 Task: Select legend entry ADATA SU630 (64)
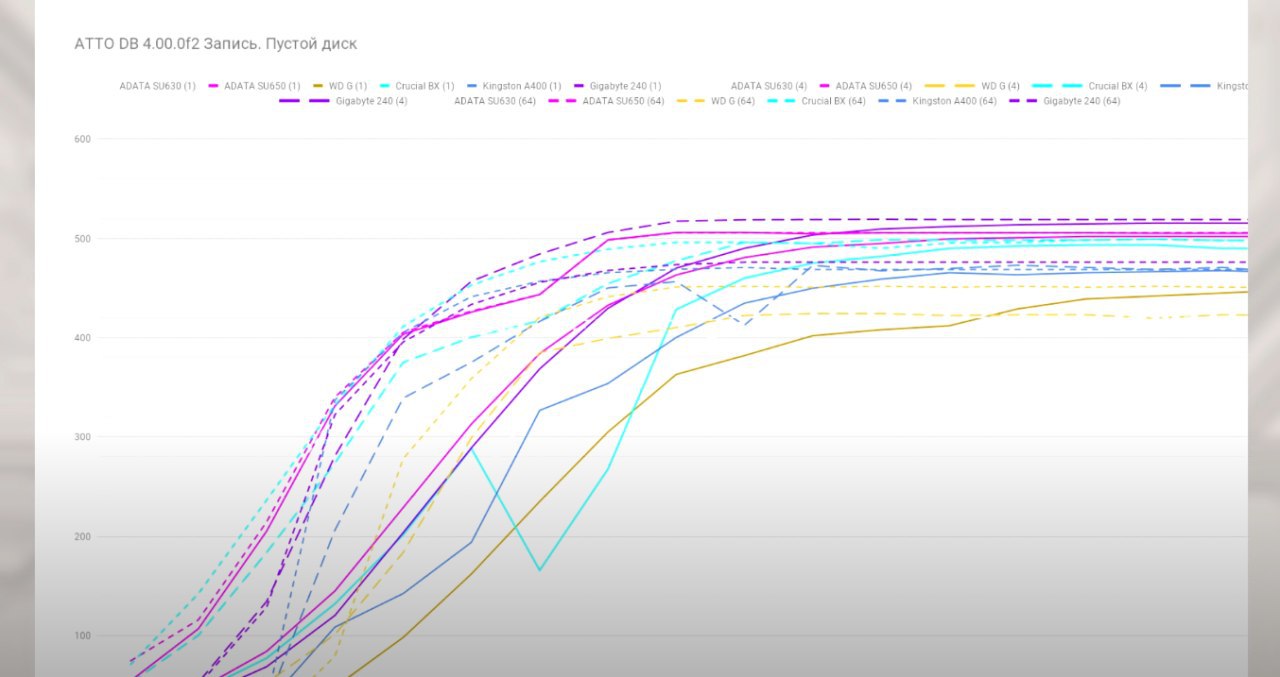click(x=495, y=101)
